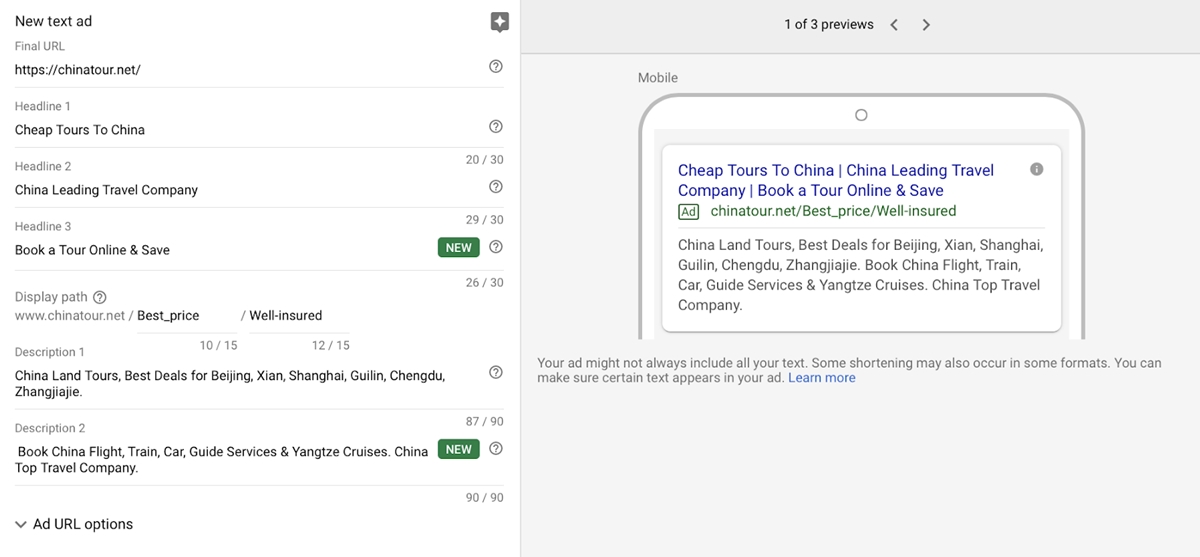Open help icon for Description 2
Viewport: 1200px width, 557px height.
tap(496, 449)
